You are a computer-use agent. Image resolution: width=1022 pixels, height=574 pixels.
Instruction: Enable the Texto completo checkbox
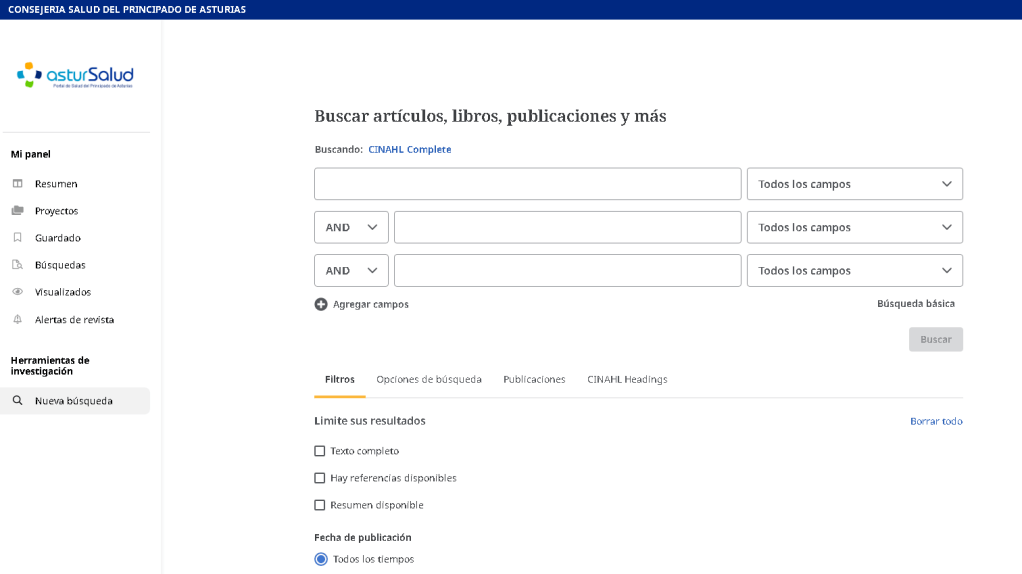[x=320, y=451]
